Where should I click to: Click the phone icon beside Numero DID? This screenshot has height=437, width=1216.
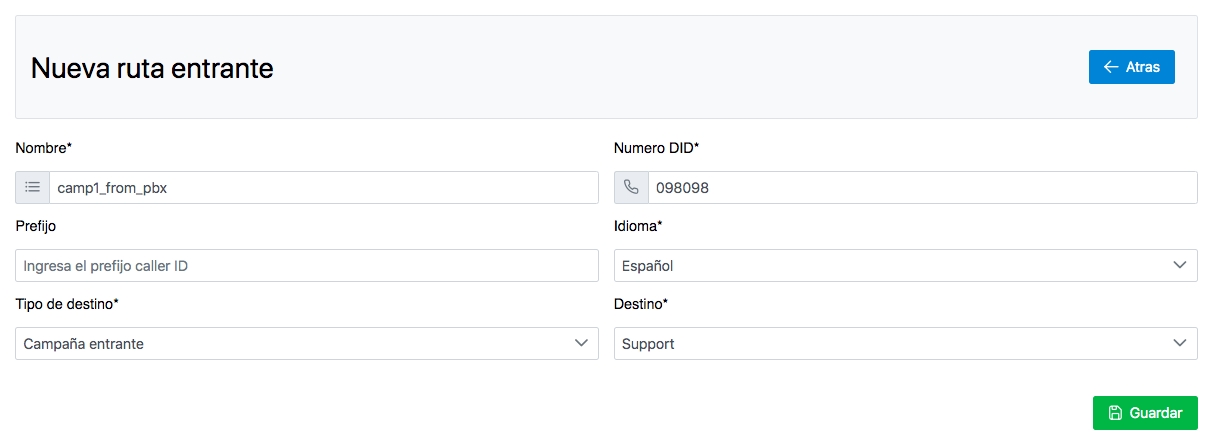(x=631, y=187)
